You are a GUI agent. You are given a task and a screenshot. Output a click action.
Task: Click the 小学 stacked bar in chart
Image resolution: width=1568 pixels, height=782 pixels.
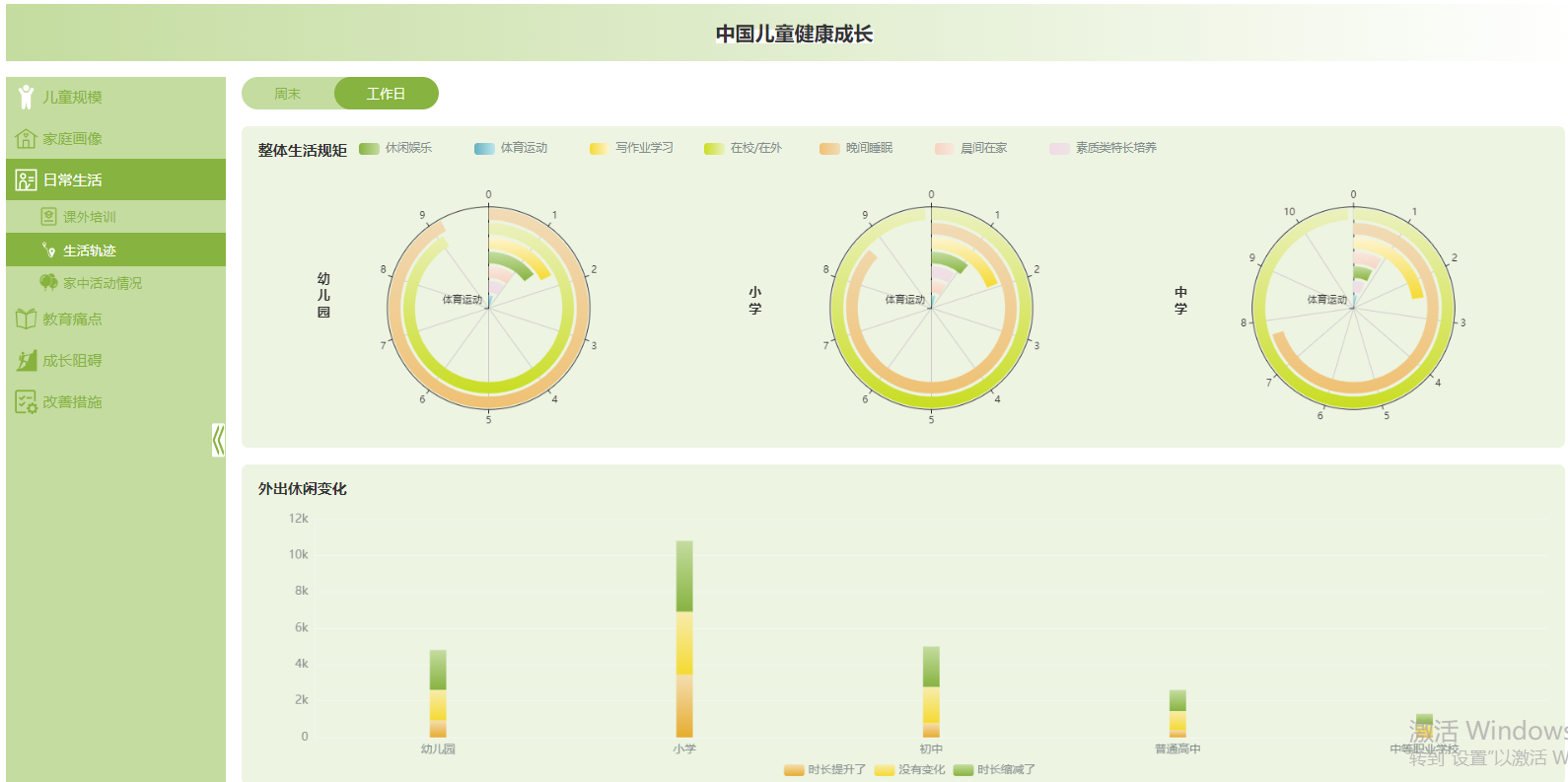684,639
